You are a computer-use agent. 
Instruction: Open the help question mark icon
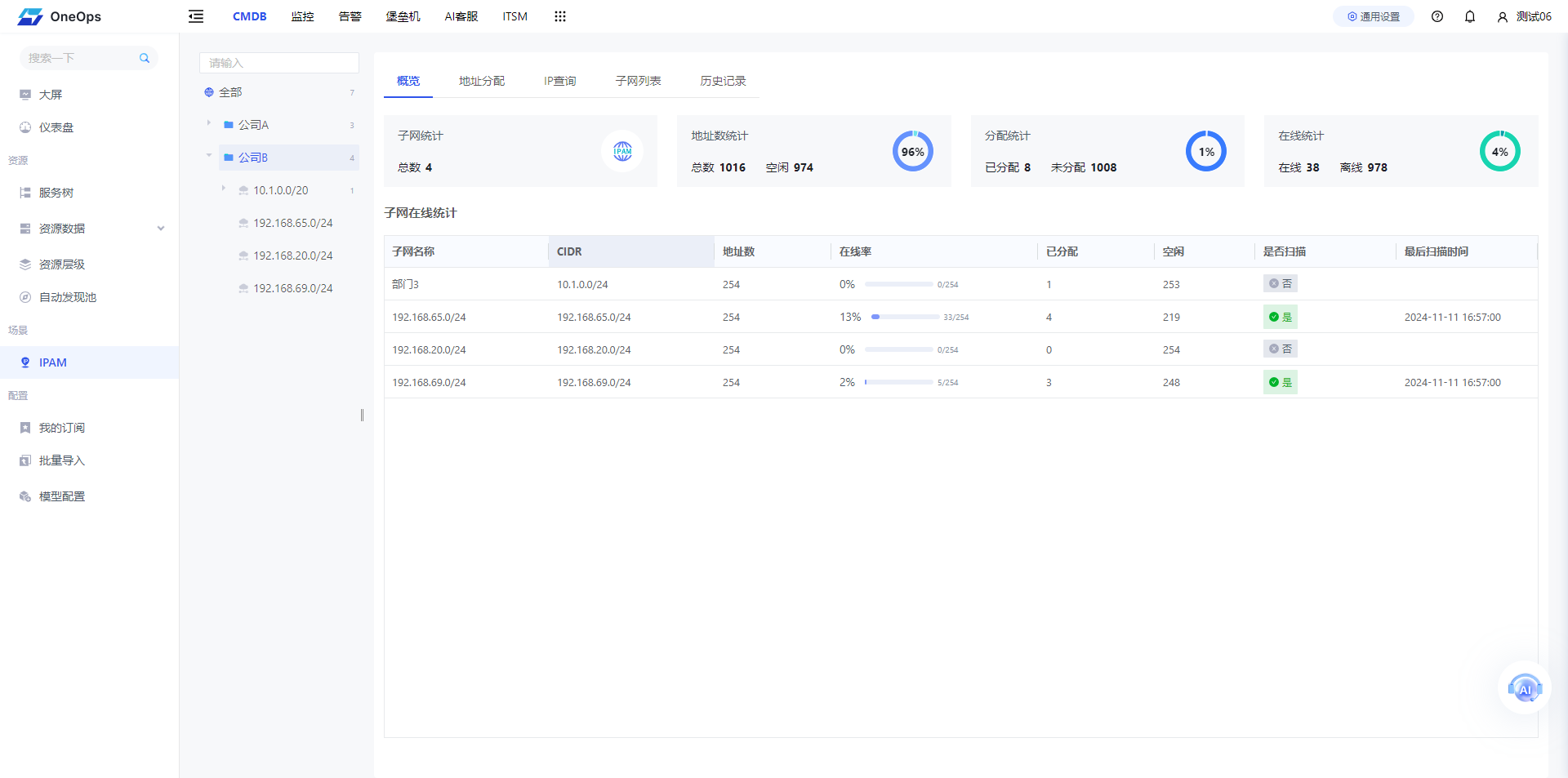[x=1437, y=16]
